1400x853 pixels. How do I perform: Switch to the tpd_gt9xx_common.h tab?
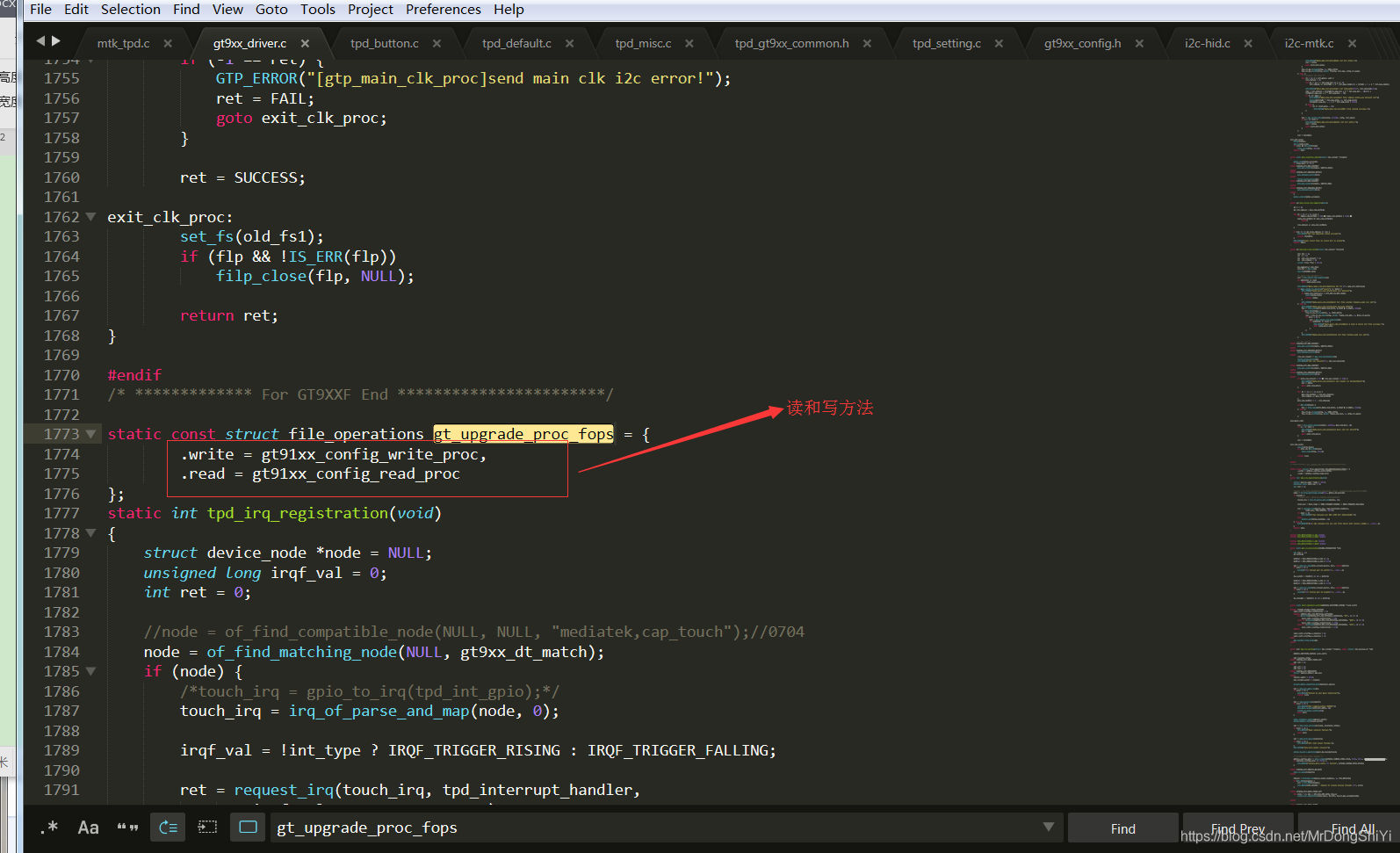click(x=791, y=43)
